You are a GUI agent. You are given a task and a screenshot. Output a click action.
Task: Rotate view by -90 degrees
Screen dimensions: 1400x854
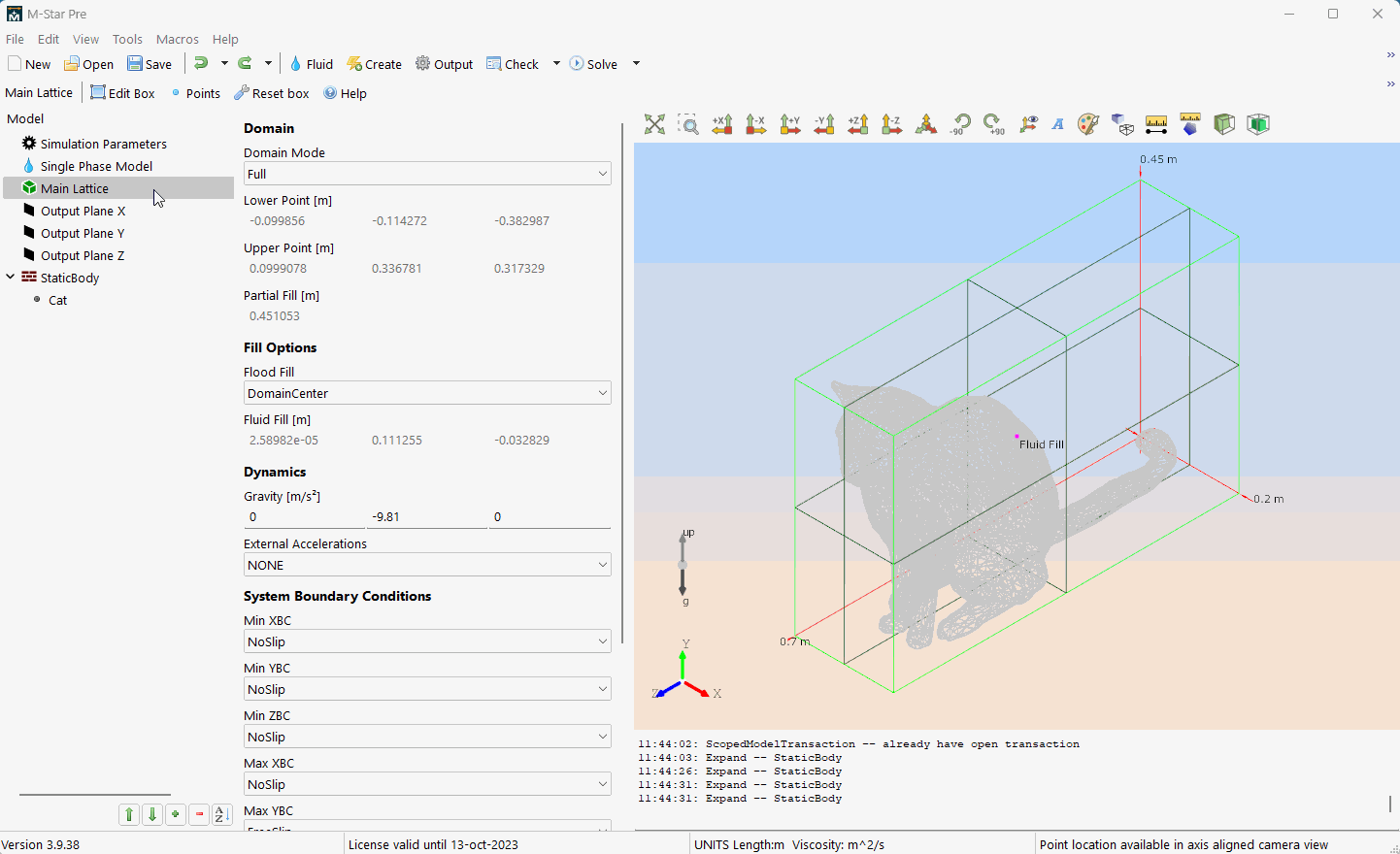[960, 124]
